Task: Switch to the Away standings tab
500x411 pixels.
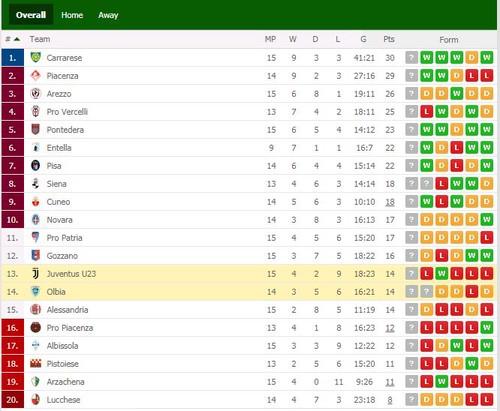Action: pos(108,15)
